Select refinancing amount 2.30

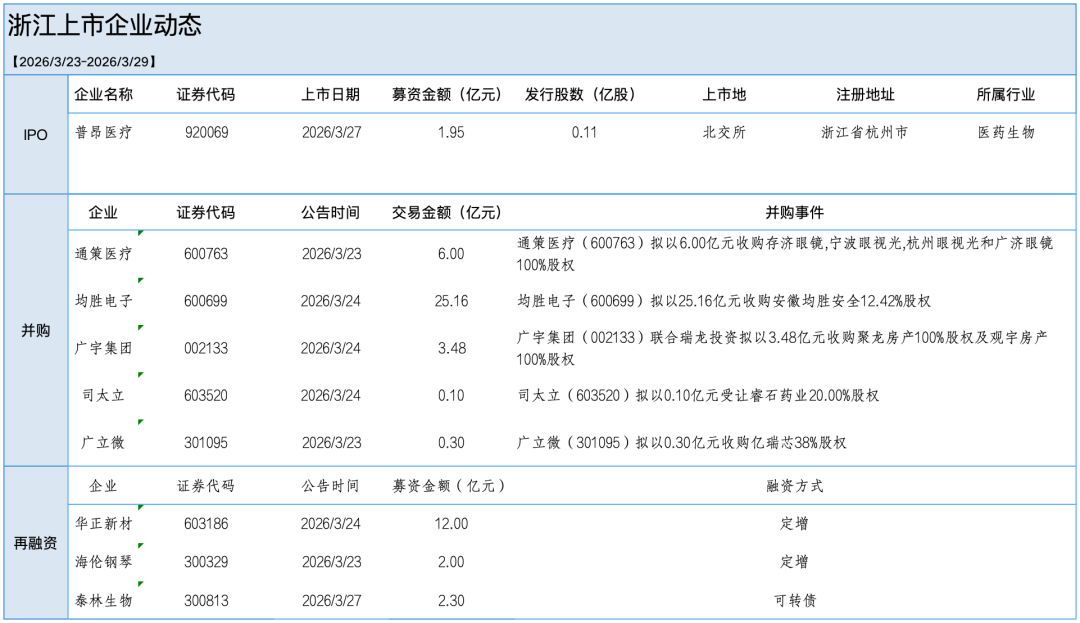(451, 600)
